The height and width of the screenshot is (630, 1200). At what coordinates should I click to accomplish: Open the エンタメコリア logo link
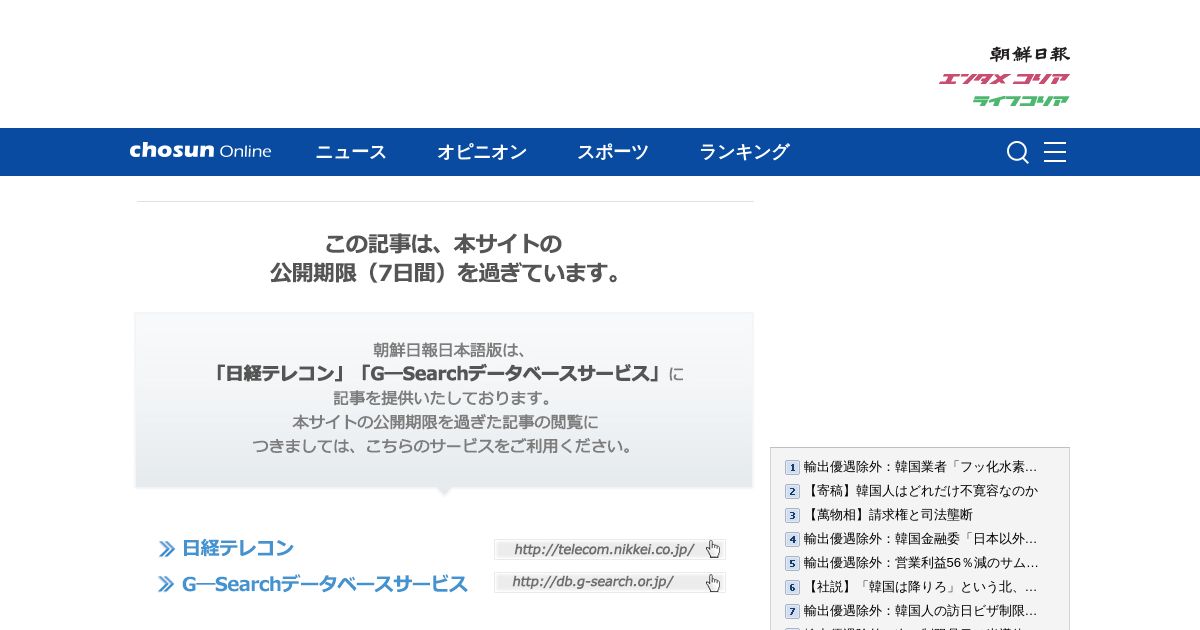(1004, 79)
